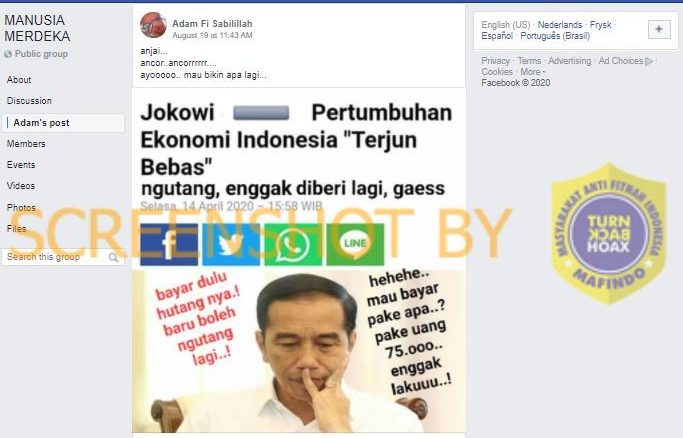
Task: Select Members in the group sidebar
Action: click(26, 144)
